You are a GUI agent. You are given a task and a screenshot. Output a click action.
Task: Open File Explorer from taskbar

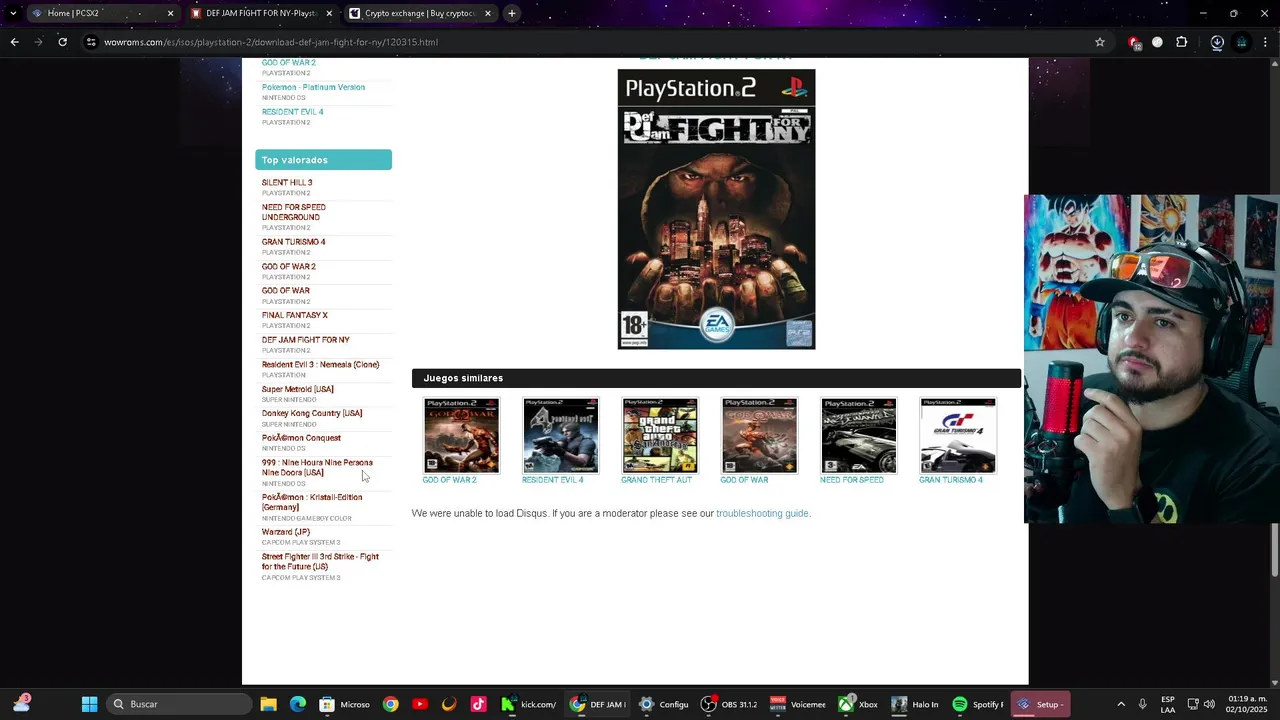pos(268,704)
